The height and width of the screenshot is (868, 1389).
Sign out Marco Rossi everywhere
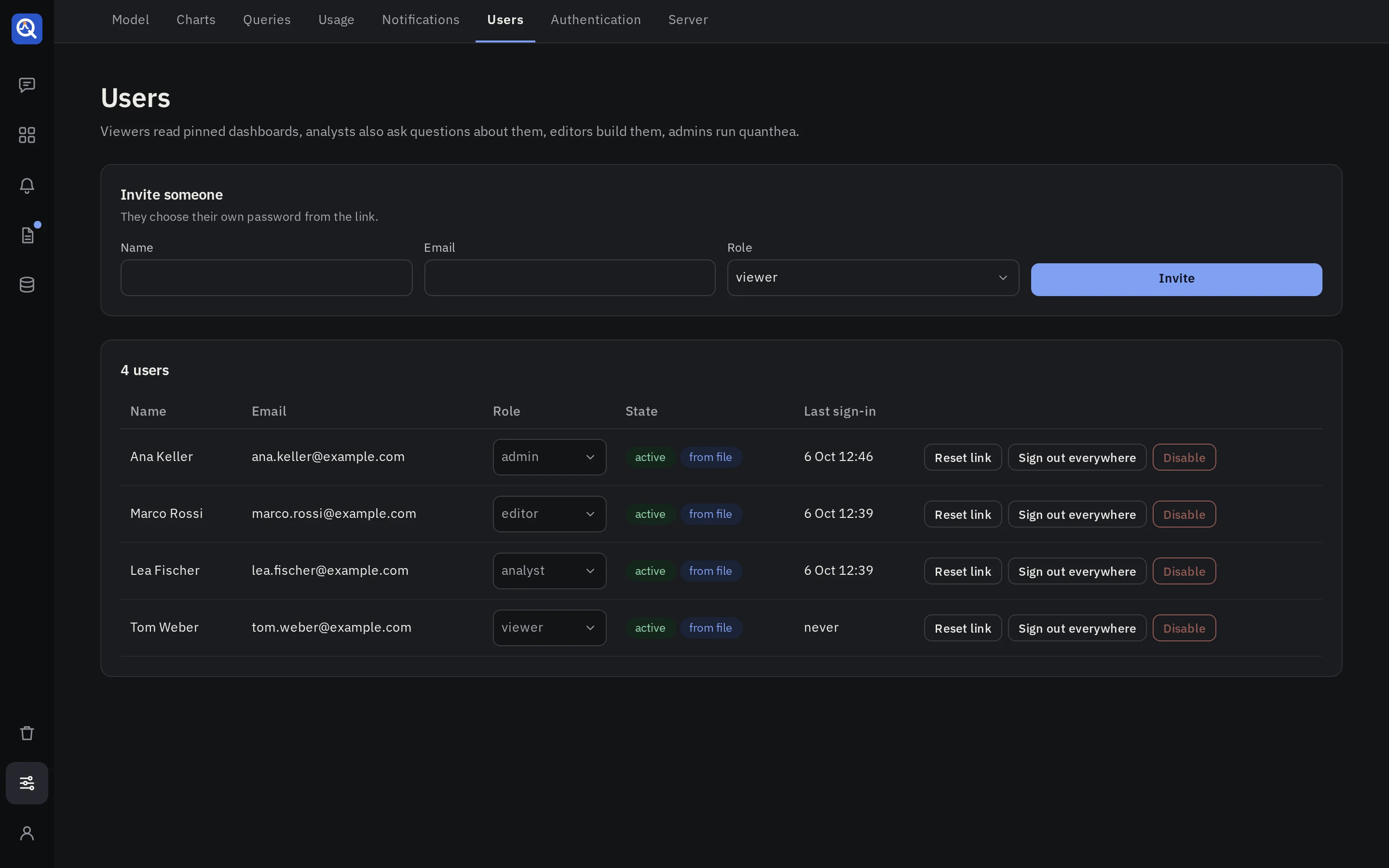pyautogui.click(x=1077, y=515)
